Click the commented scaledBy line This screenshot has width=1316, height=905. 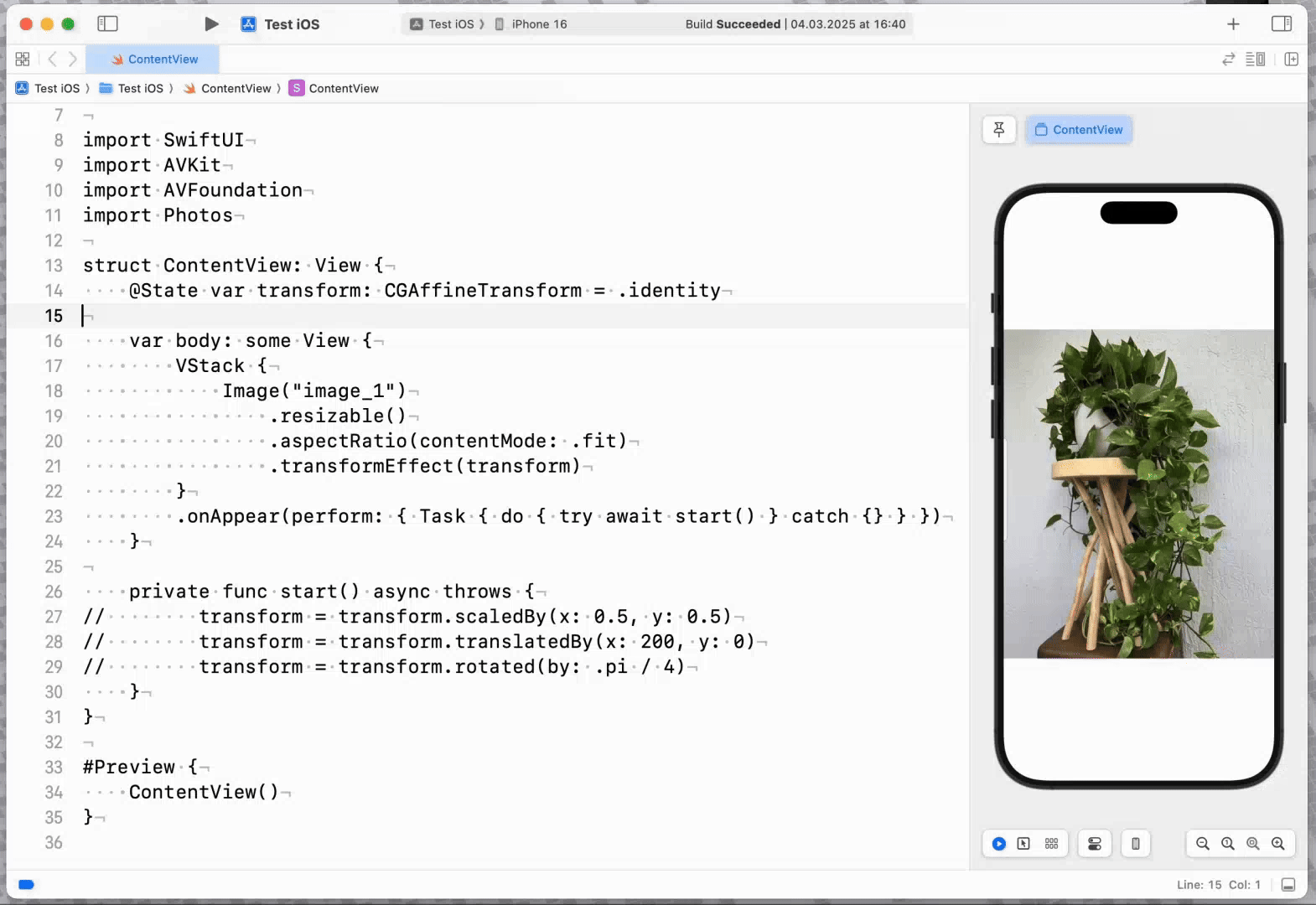[x=407, y=617]
